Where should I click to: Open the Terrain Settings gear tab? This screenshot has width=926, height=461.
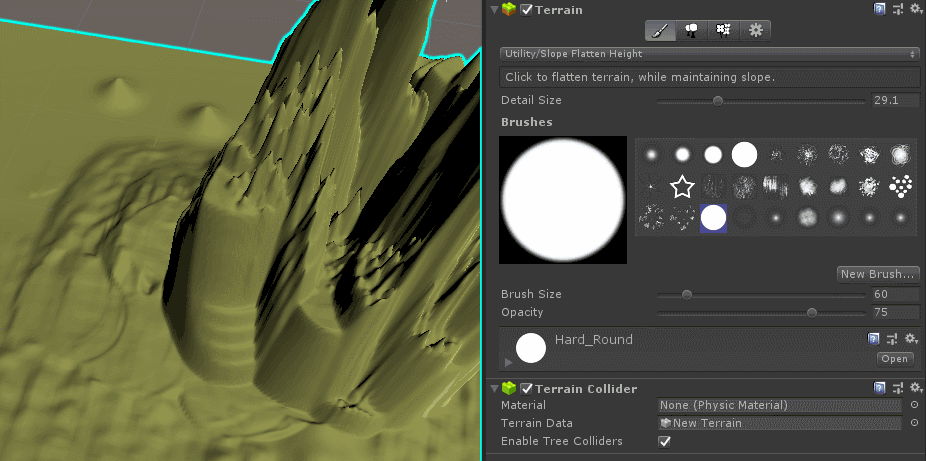pos(755,31)
